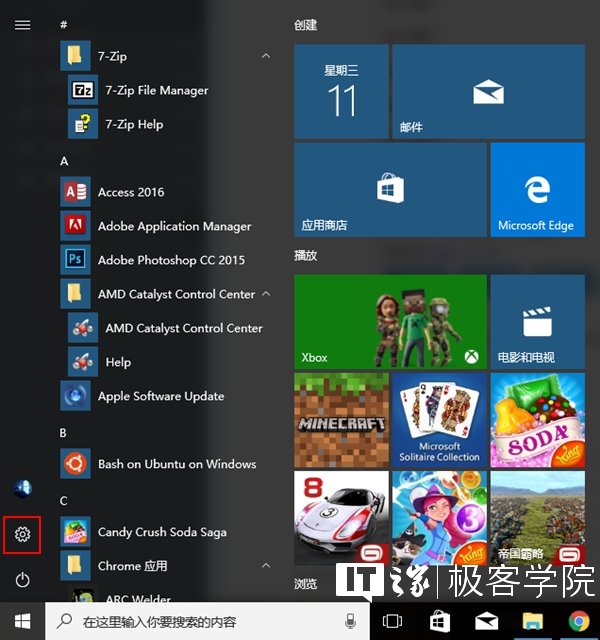600x640 pixels.
Task: Click the taskbar search input field
Action: tap(200, 621)
